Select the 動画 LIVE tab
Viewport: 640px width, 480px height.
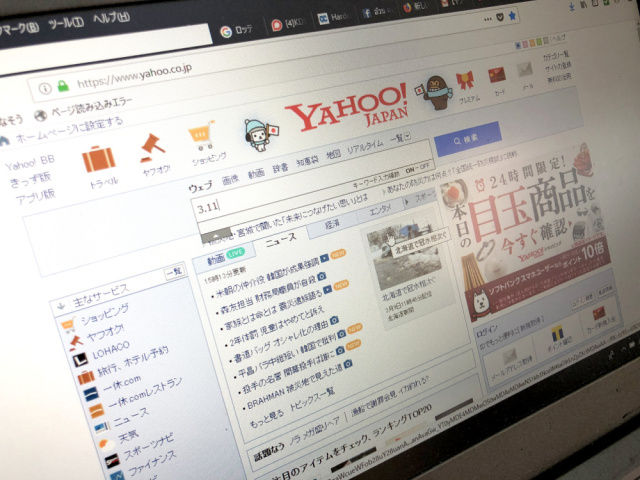(225, 258)
